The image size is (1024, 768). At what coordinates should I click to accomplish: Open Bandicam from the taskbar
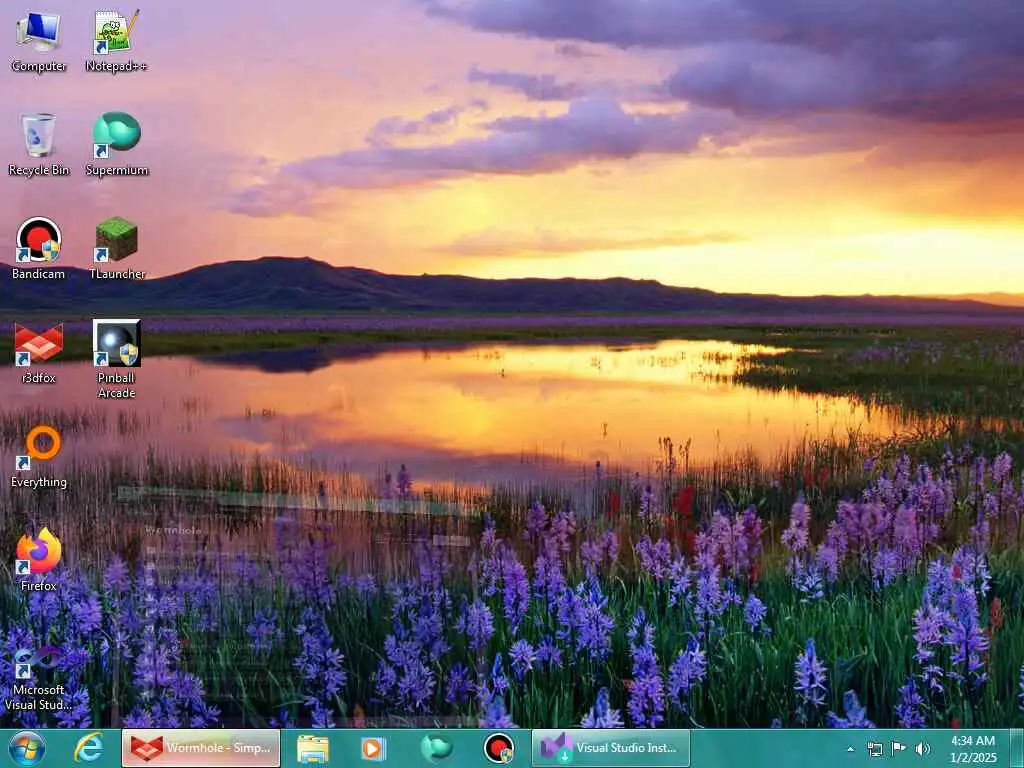pyautogui.click(x=498, y=748)
